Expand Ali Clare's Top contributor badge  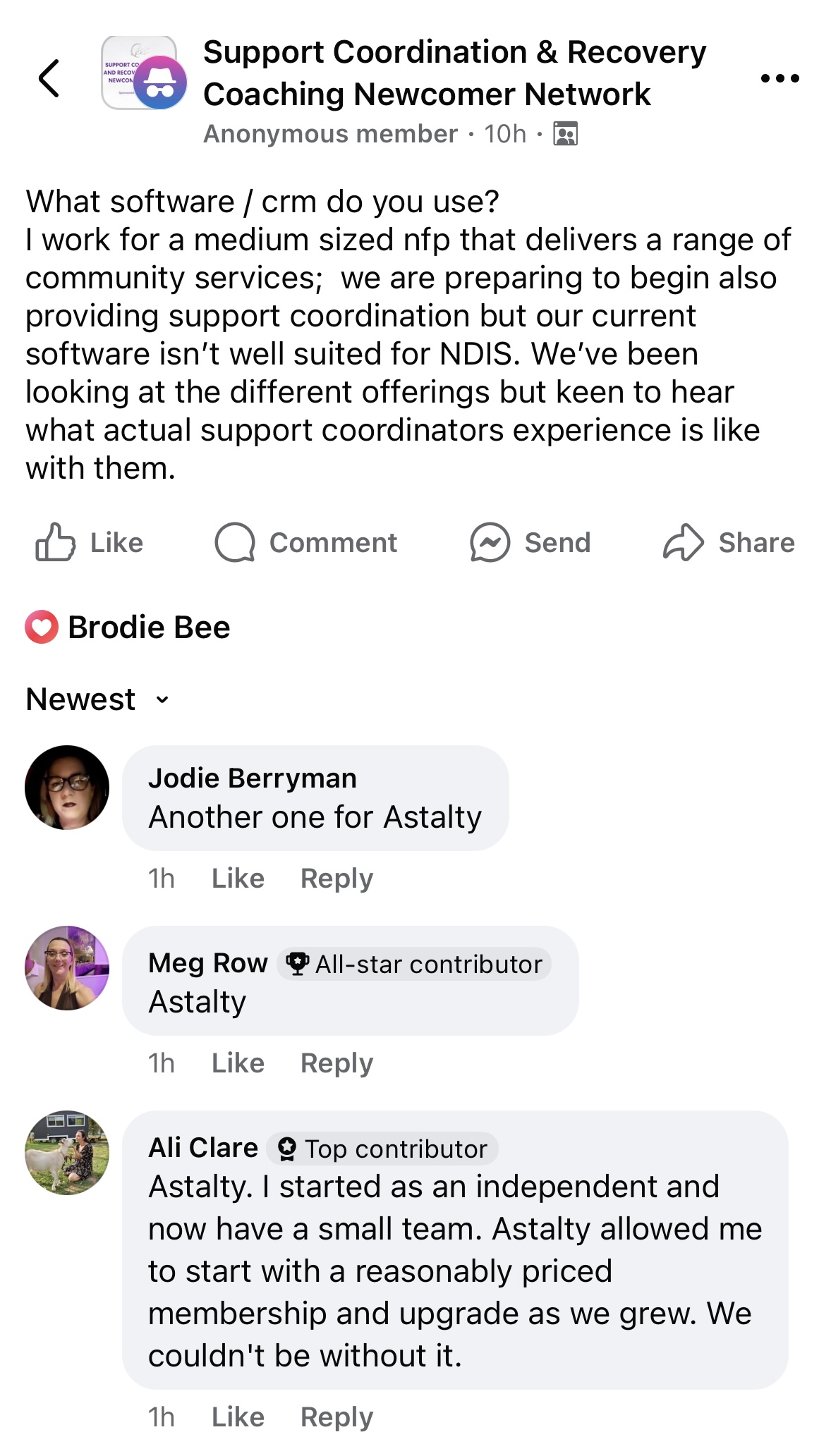pos(381,1146)
